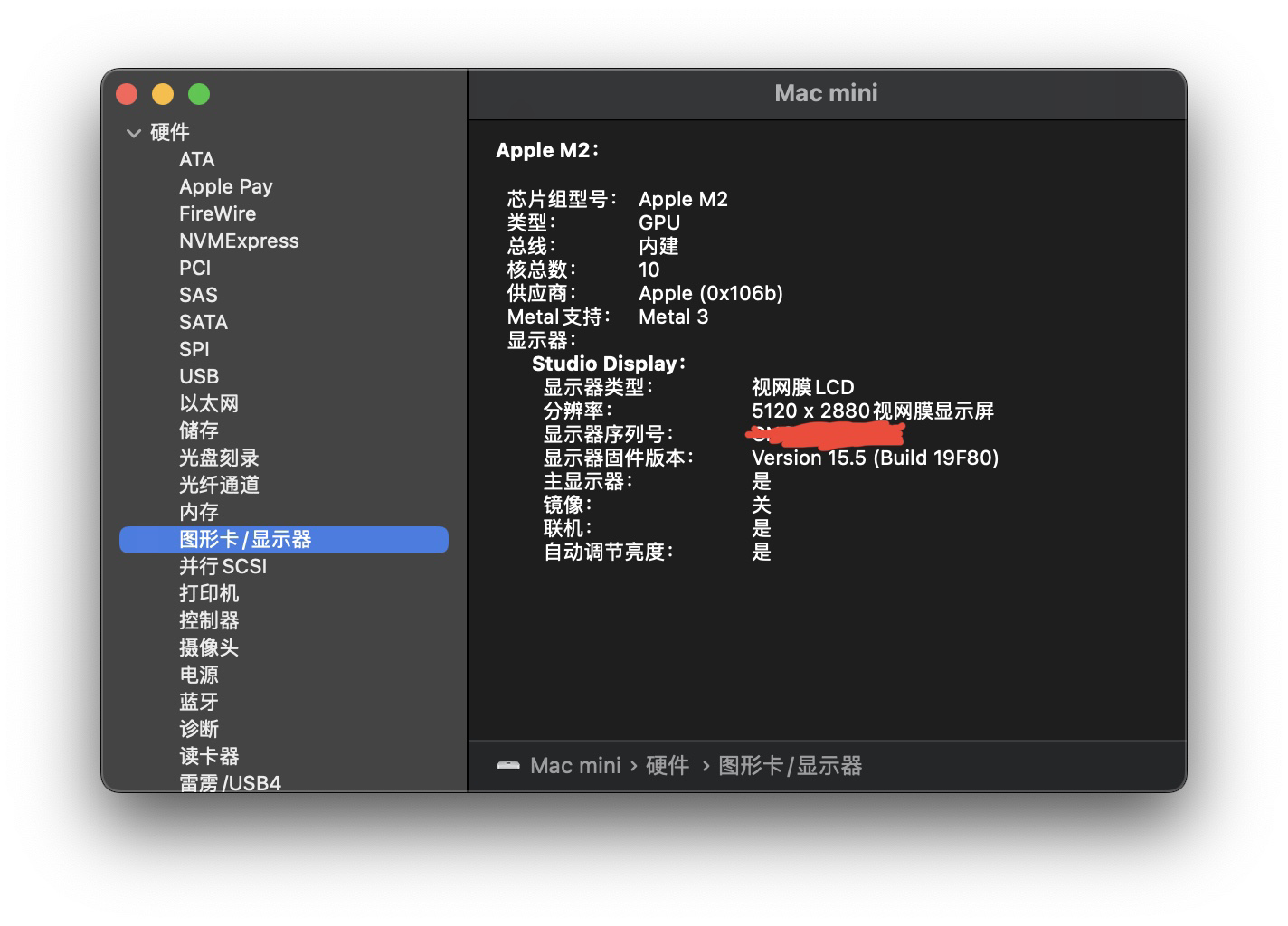Click the GPU type value
The width and height of the screenshot is (1288, 926).
659,222
